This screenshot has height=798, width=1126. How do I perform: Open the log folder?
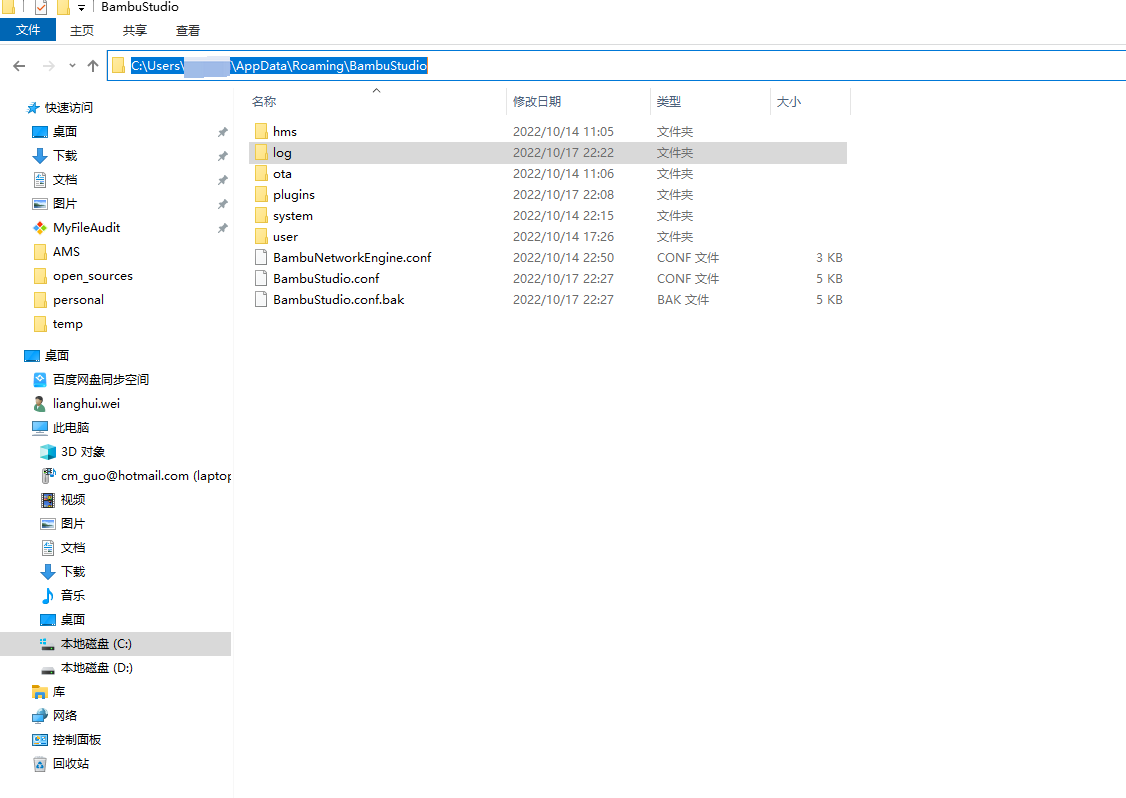(x=284, y=152)
